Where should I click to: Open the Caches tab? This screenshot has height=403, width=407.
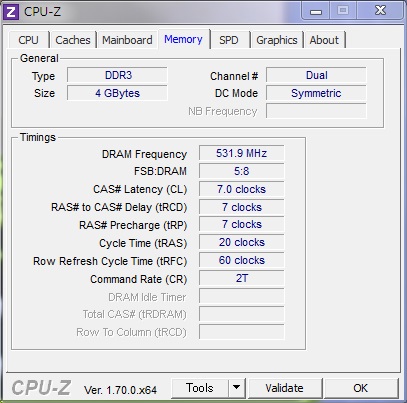tap(73, 40)
